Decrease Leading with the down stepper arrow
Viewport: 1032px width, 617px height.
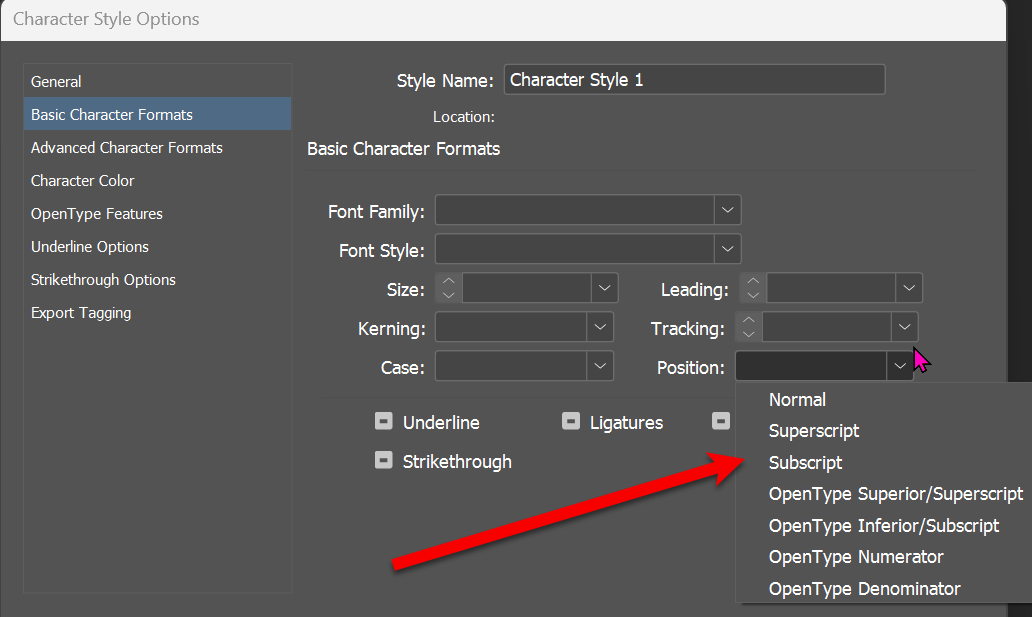[753, 297]
